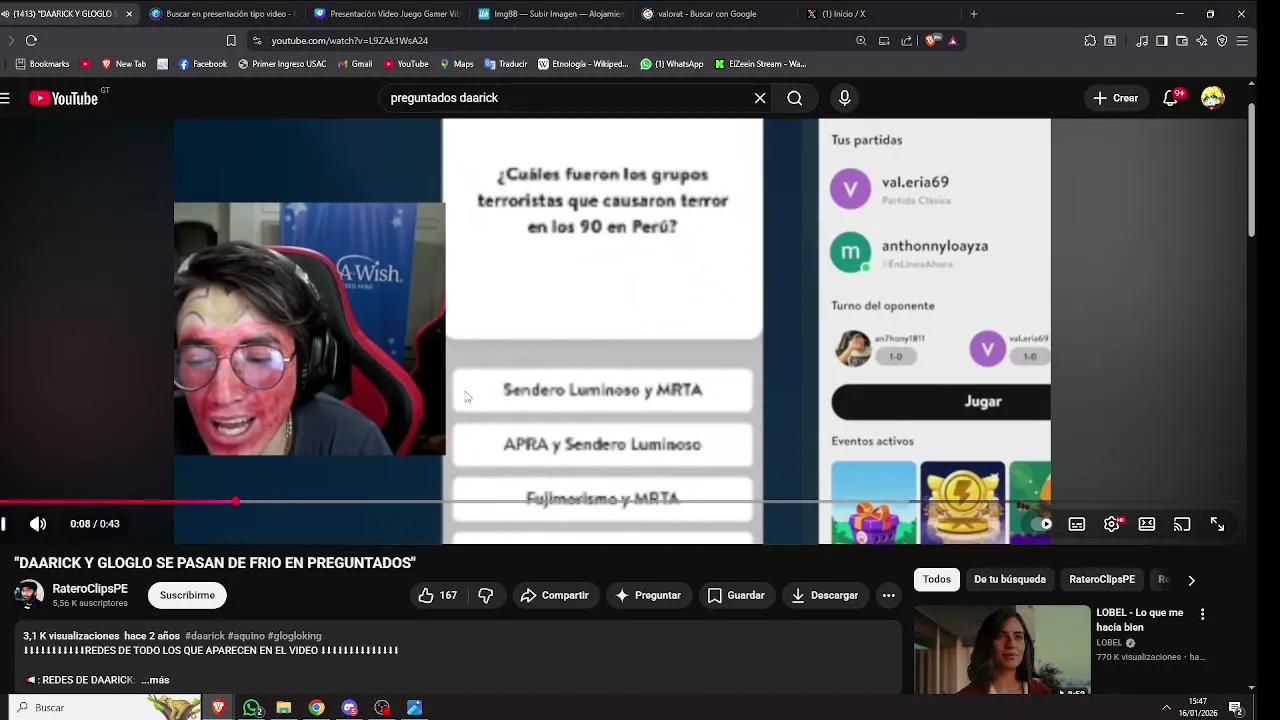Screen dimensions: 1280x720
Task: Open Brave VPN shield icon
Action: point(1222,41)
